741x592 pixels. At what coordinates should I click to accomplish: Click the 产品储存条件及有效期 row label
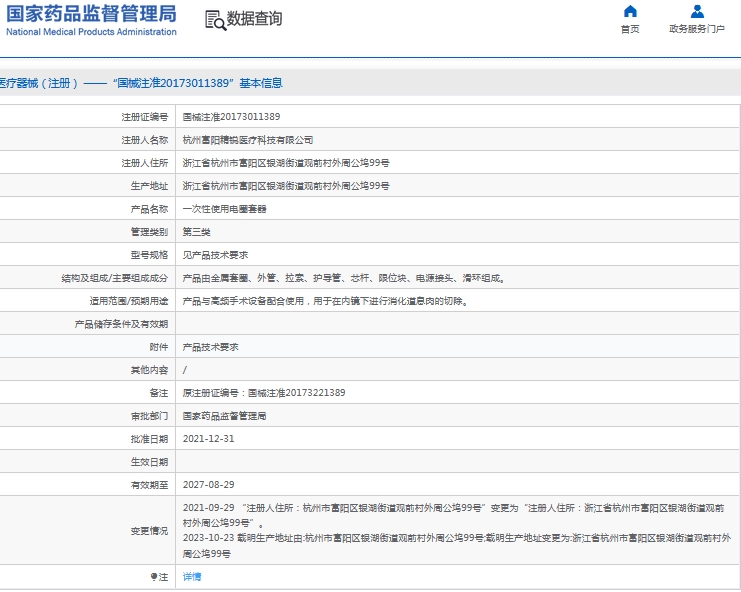(x=121, y=324)
